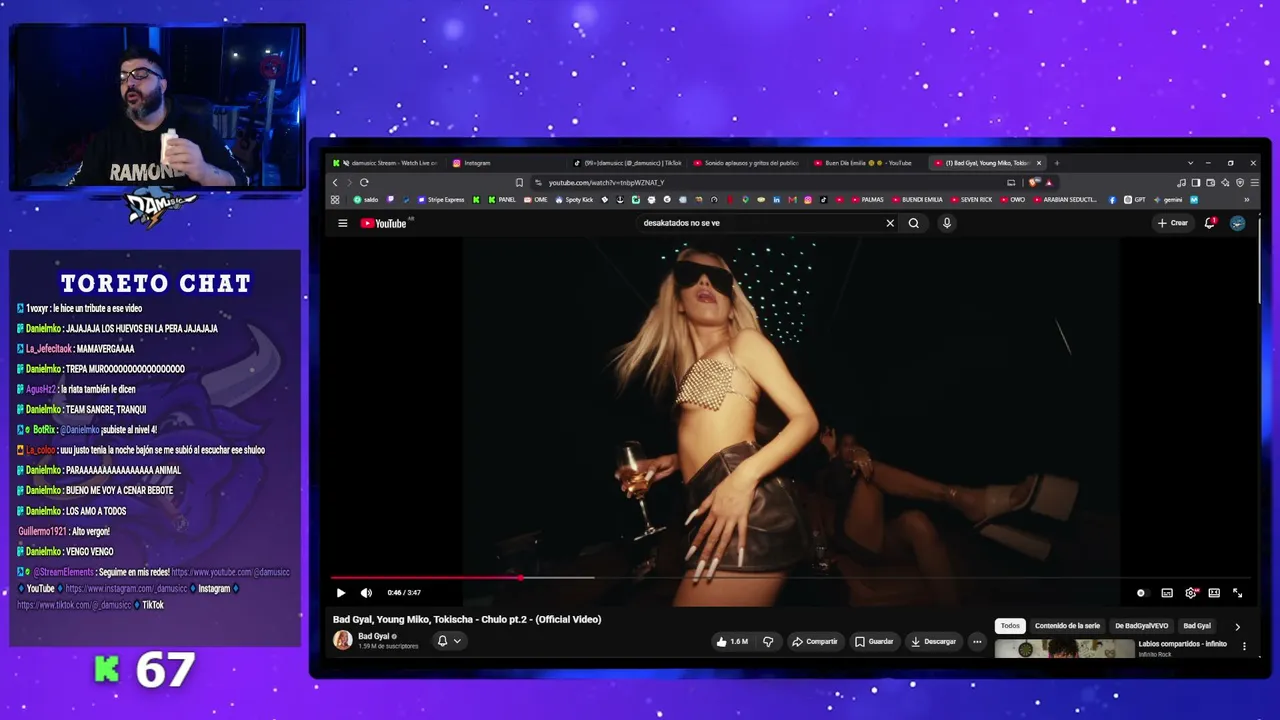
Task: Open the Leo AI assistant icon
Action: [x=1225, y=183]
